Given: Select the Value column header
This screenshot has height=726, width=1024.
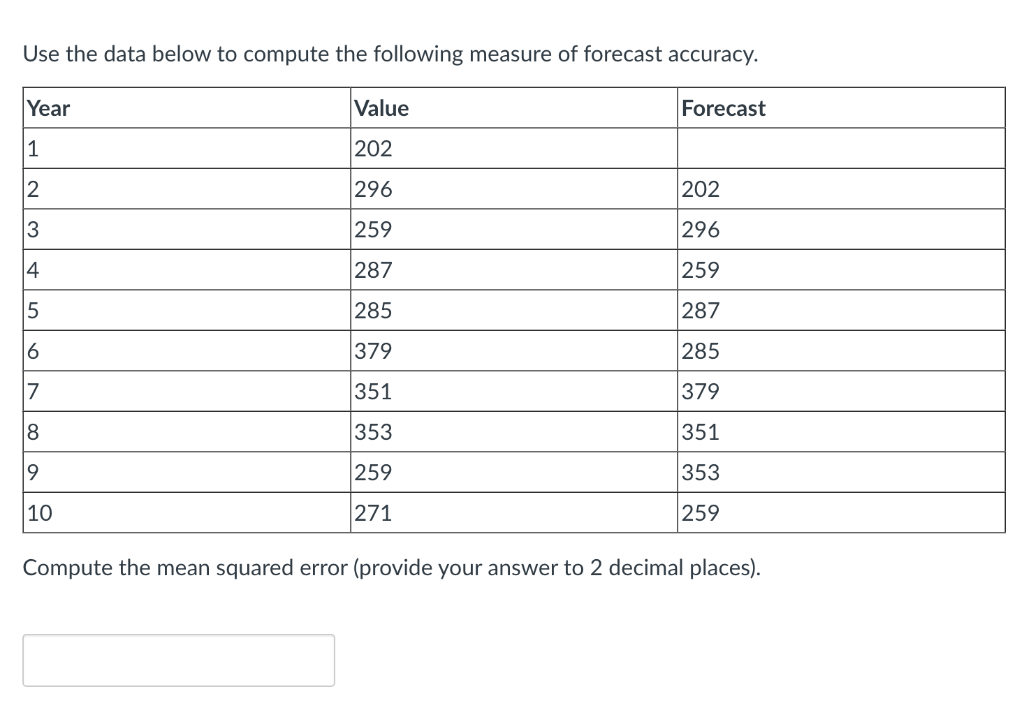Looking at the screenshot, I should (381, 108).
